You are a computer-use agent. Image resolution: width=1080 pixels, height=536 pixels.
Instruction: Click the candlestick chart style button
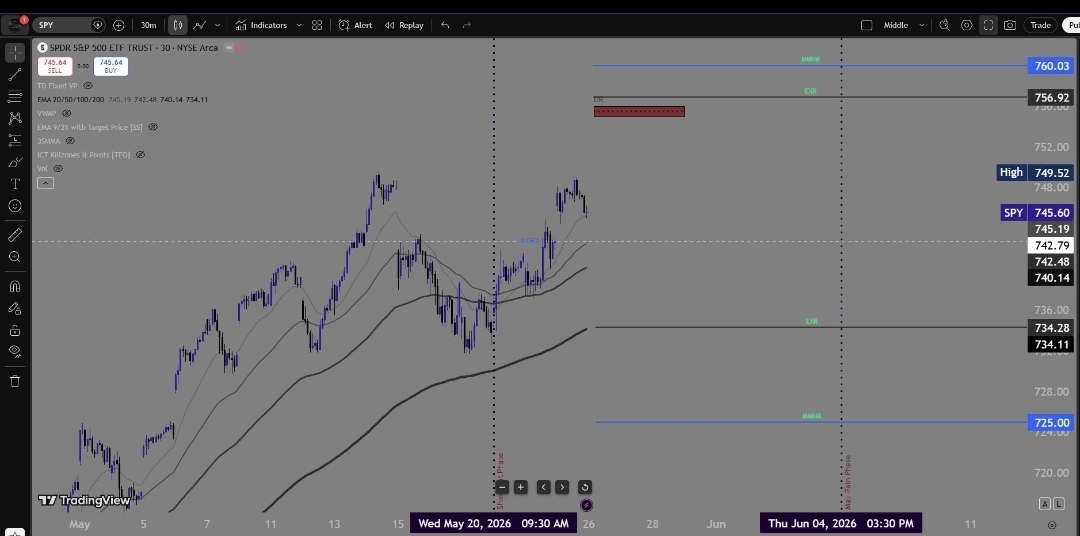click(178, 25)
